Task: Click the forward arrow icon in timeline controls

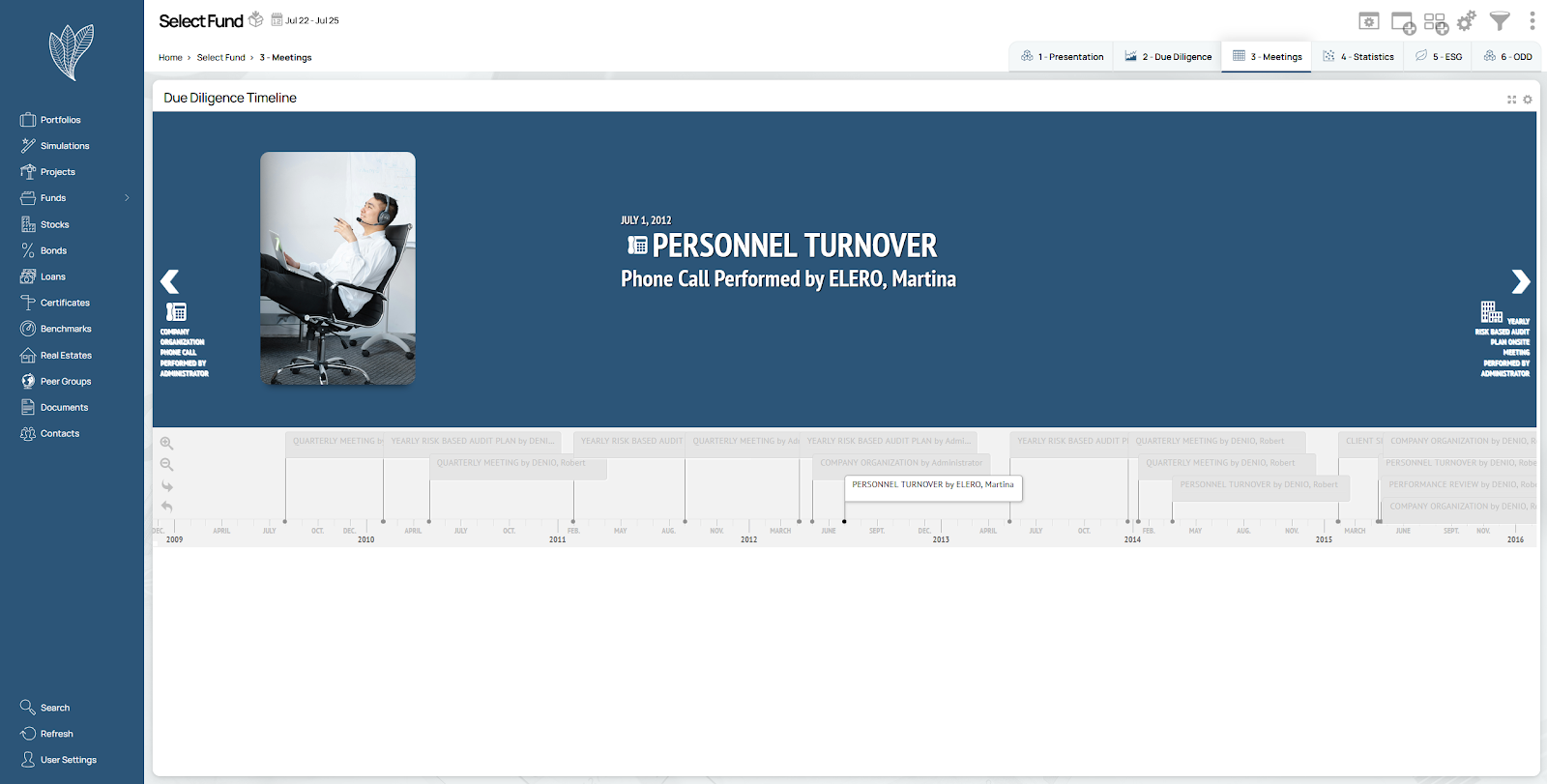Action: pyautogui.click(x=167, y=486)
